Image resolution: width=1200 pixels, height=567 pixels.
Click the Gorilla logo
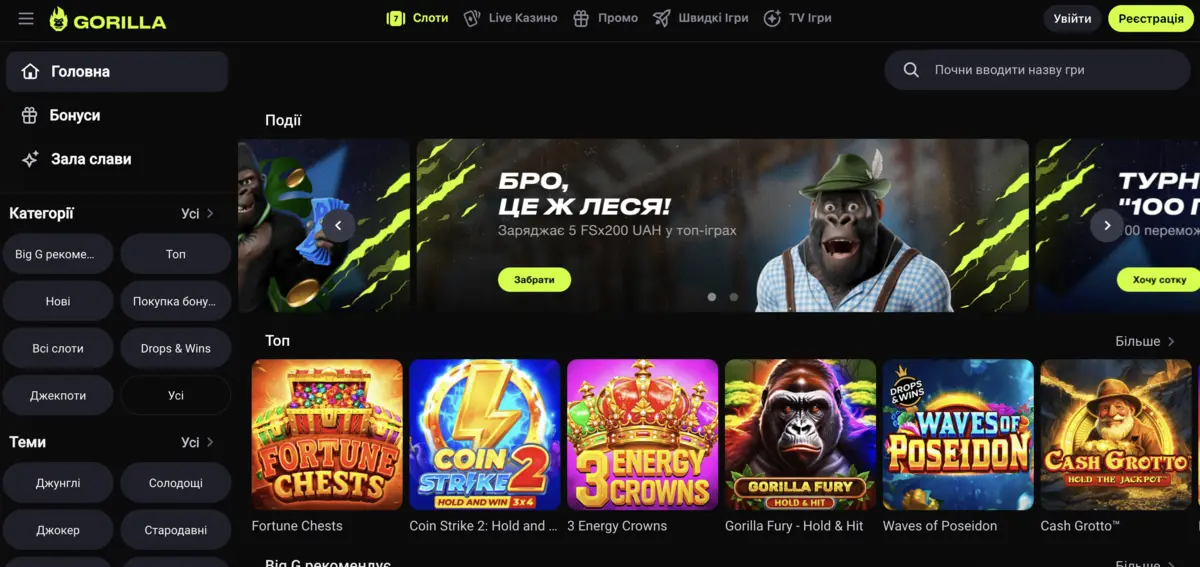108,19
